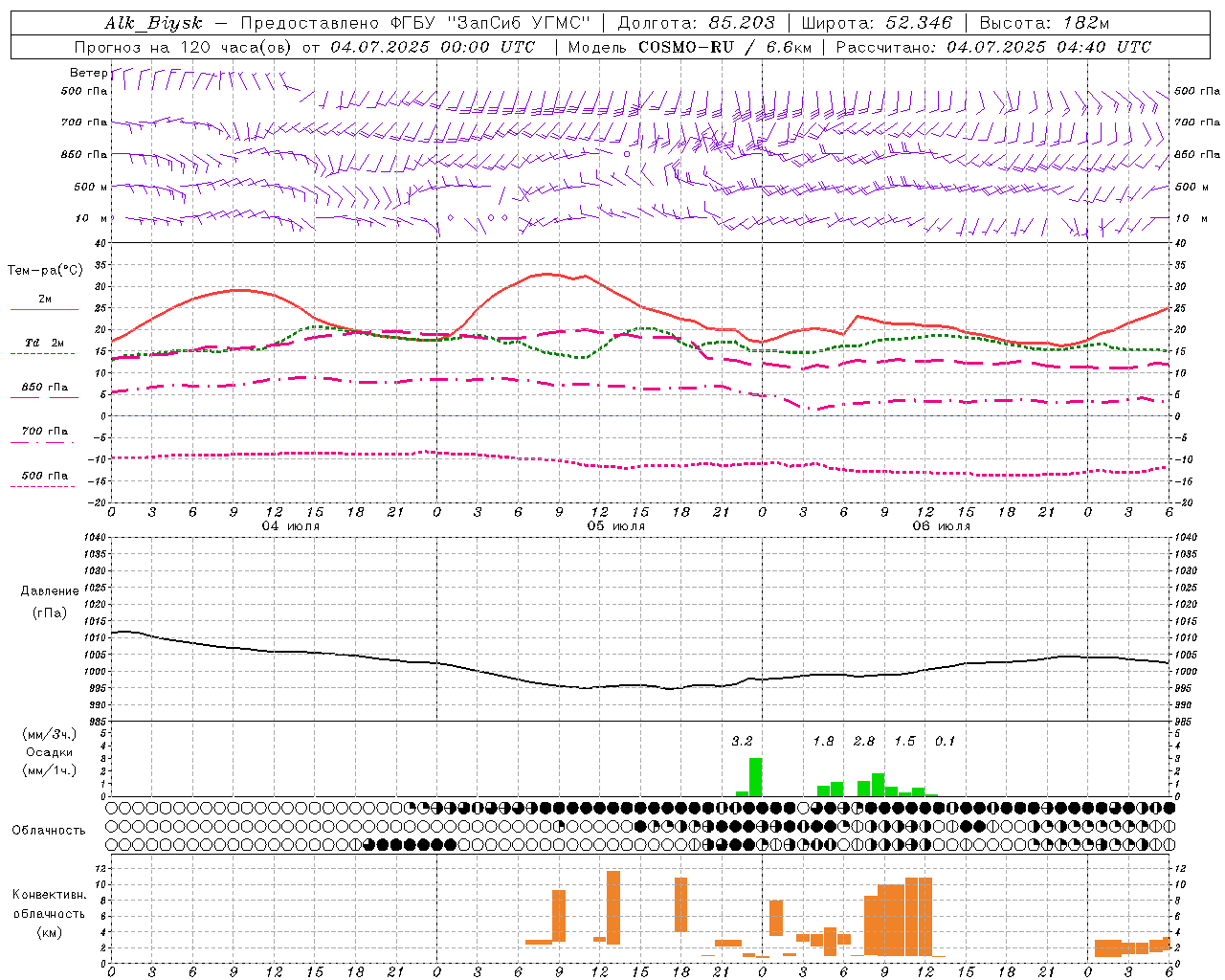The width and height of the screenshot is (1225, 980).
Task: Click the 0.1 precipitation total value
Action: (x=945, y=741)
